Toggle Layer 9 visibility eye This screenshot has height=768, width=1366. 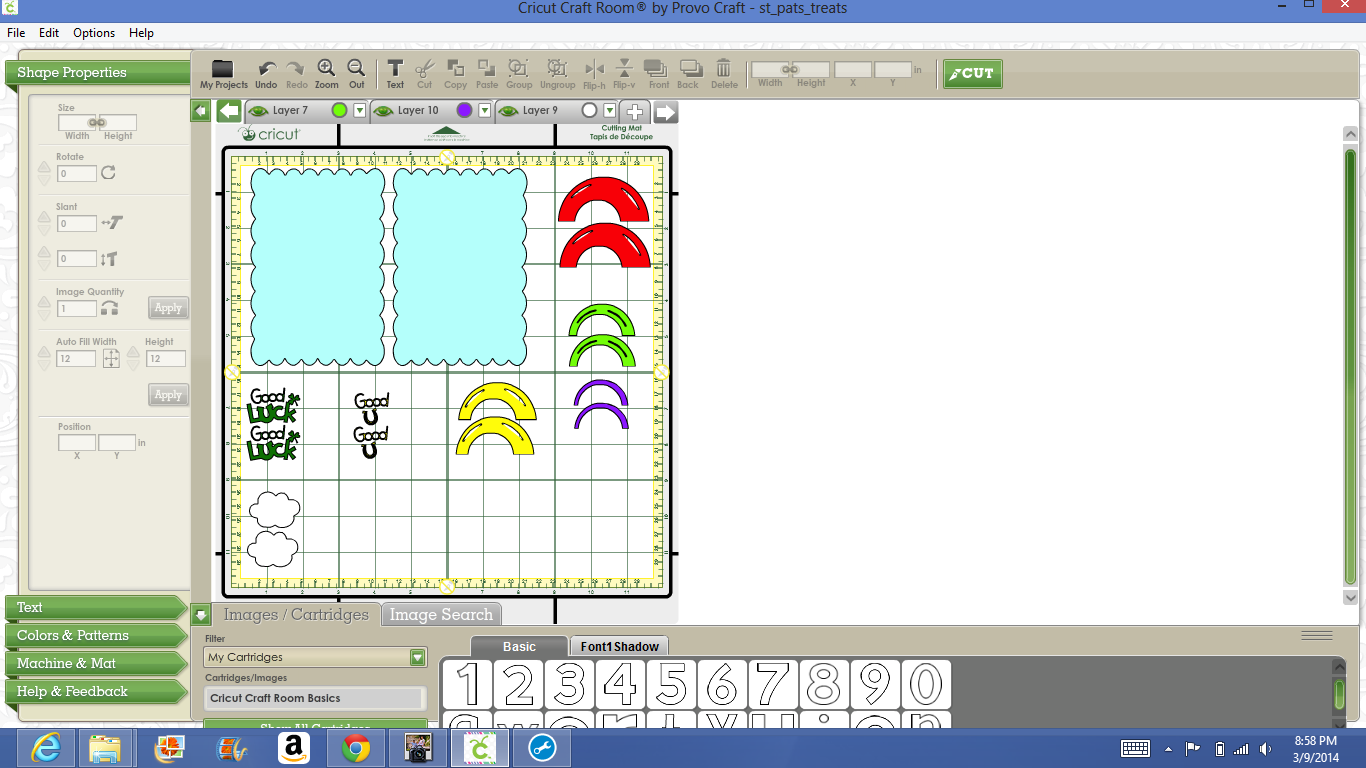point(508,111)
